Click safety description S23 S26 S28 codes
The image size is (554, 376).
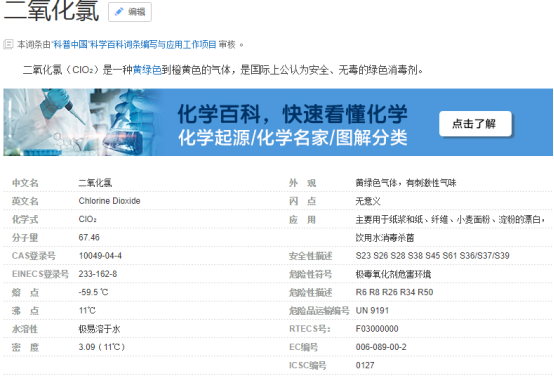tap(432, 256)
